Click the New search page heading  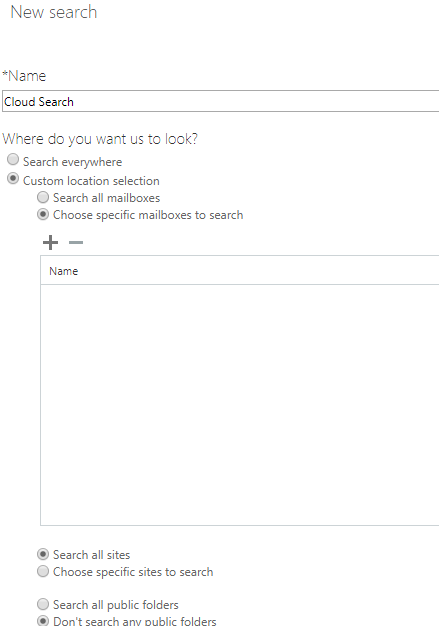pos(54,12)
